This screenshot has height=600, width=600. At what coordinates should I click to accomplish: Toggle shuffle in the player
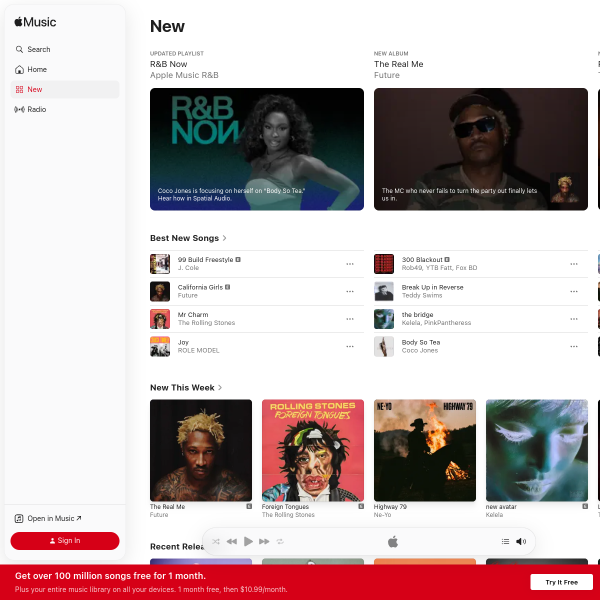click(x=216, y=541)
